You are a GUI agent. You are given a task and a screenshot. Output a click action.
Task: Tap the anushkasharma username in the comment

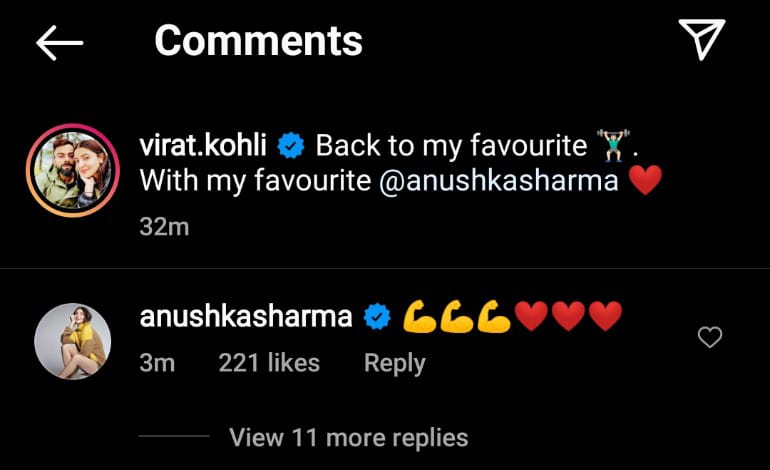pos(246,317)
